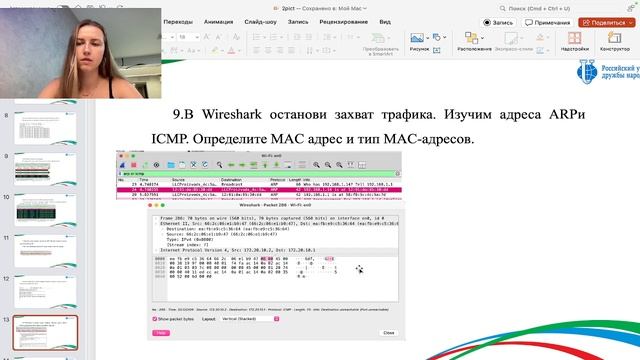Align paragraph text to the left
Viewport: 640px width, 360px height.
tap(256, 51)
